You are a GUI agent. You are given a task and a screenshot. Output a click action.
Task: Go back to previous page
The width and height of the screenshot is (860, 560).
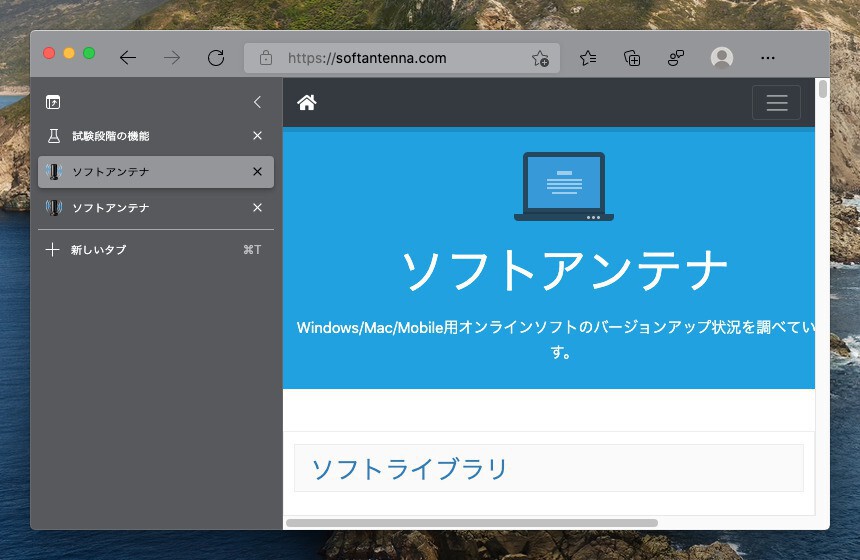pos(128,58)
